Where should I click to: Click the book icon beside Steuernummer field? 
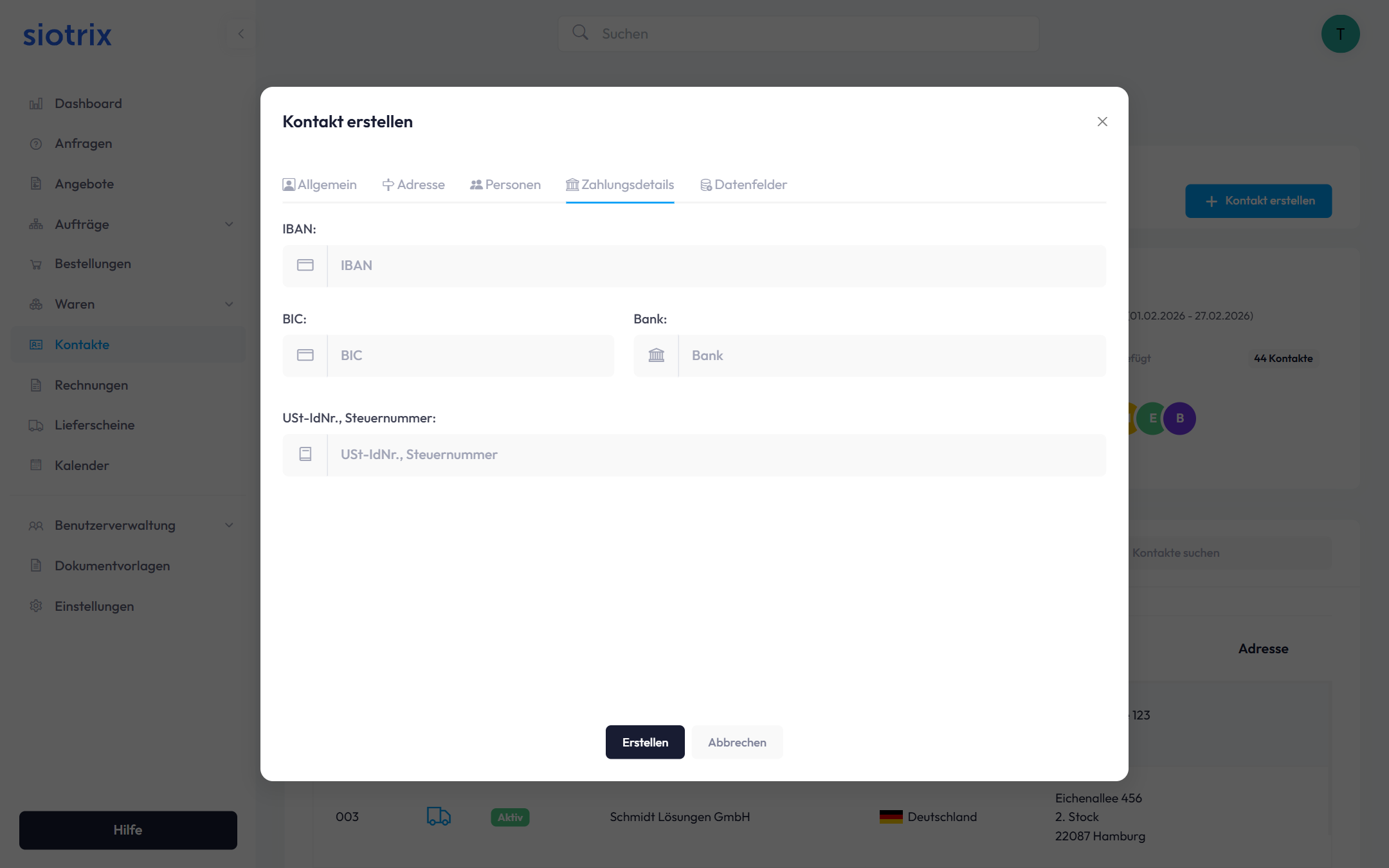click(x=305, y=455)
